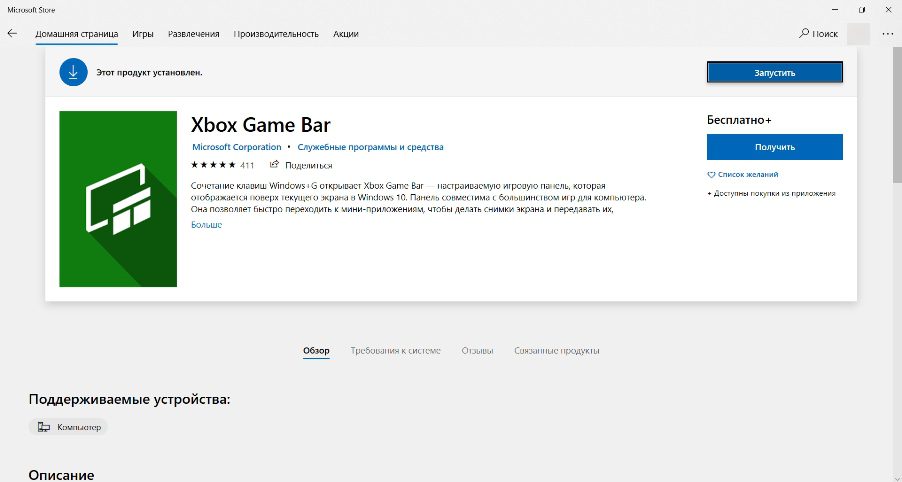
Task: Click the Запустить button
Action: pos(775,73)
